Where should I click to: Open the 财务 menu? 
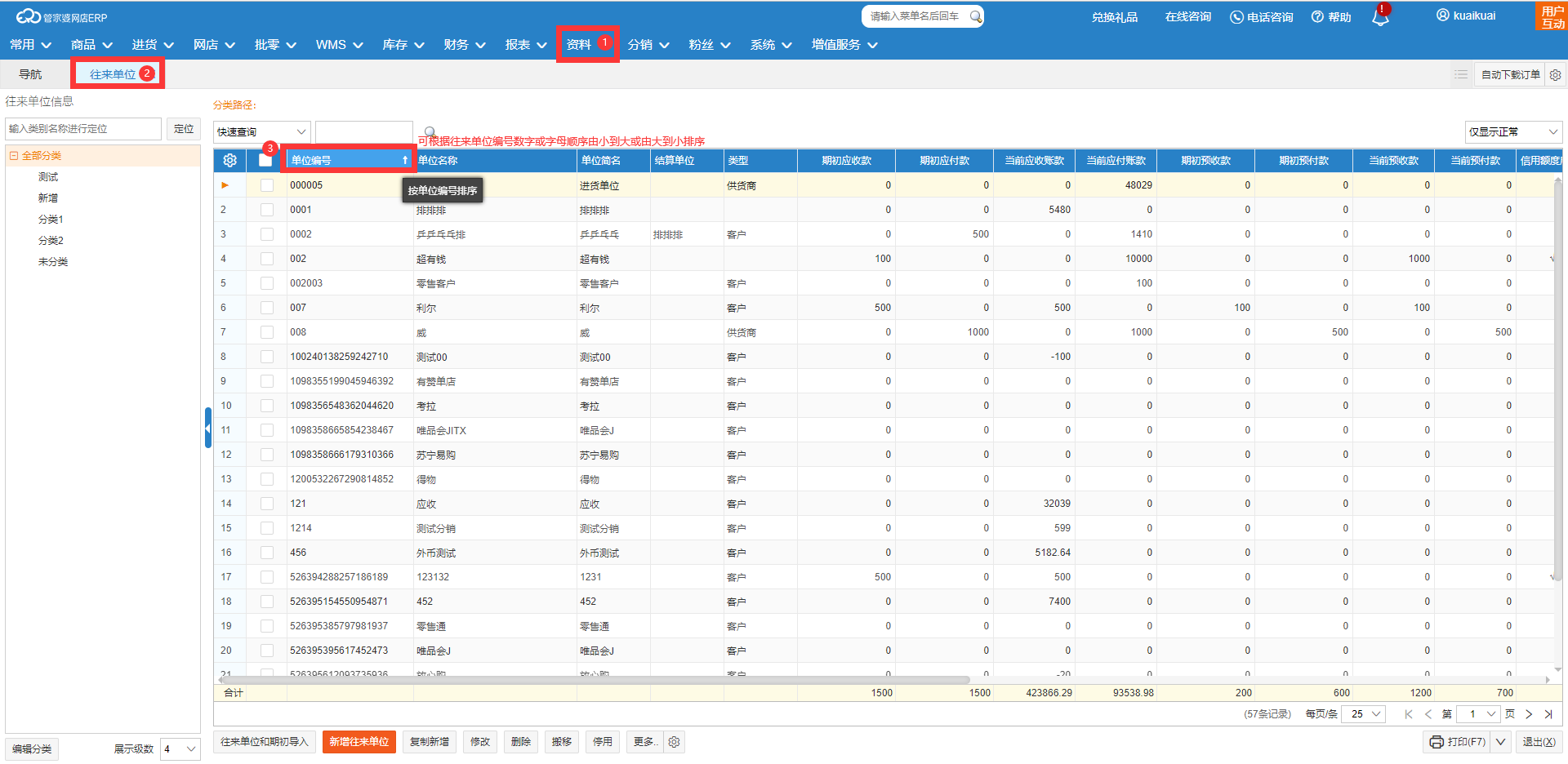click(x=465, y=45)
